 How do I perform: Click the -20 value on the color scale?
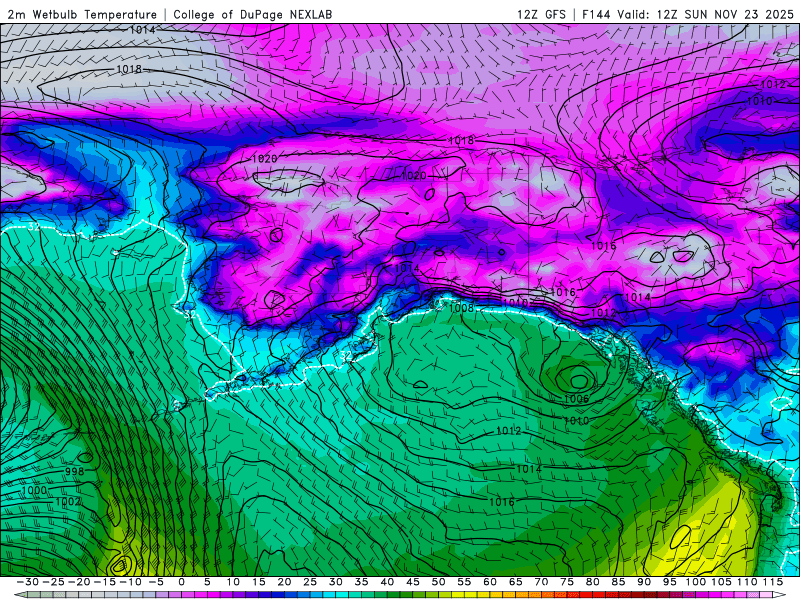click(x=79, y=582)
